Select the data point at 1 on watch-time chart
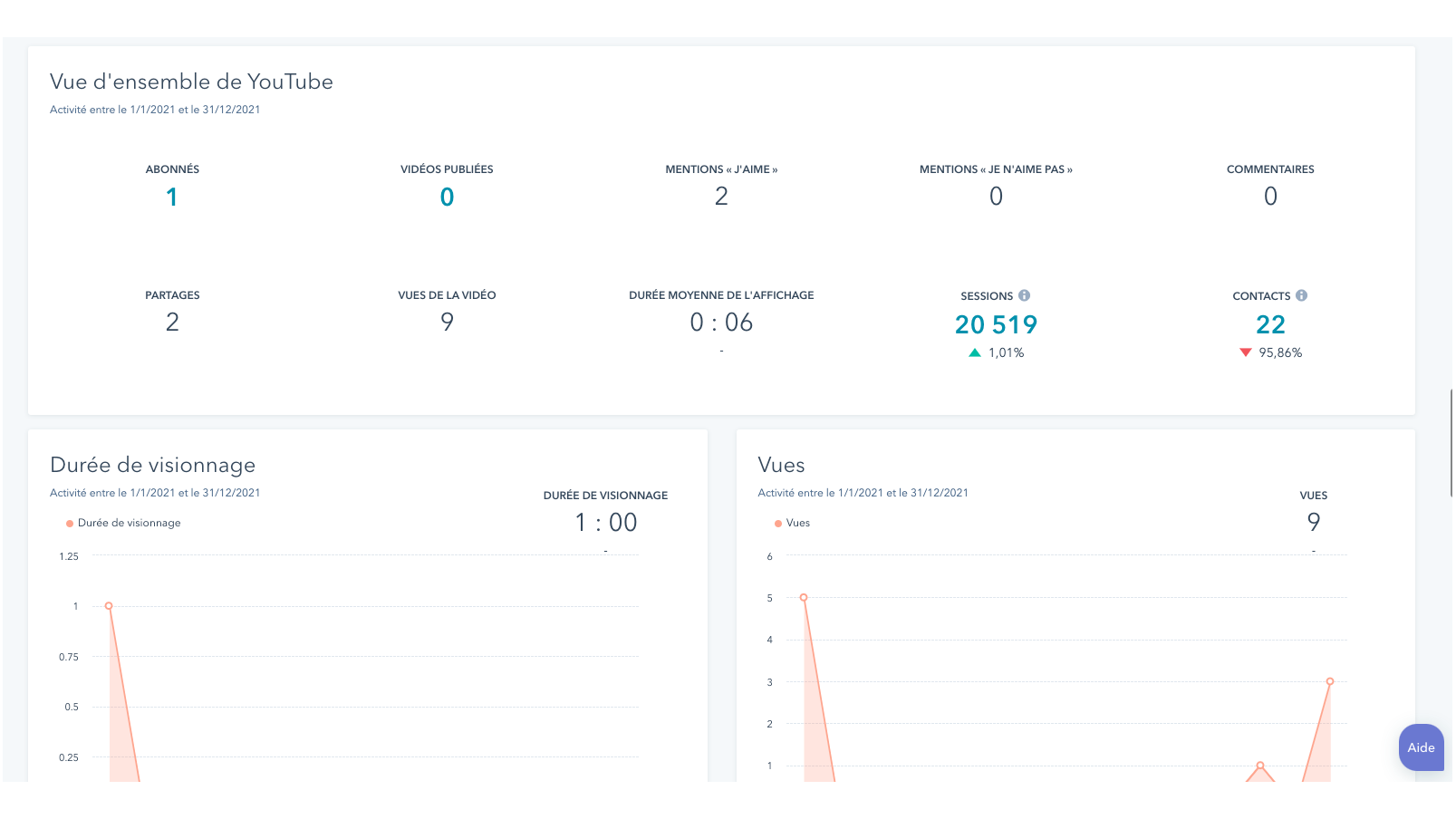The width and height of the screenshot is (1456, 819). (x=109, y=606)
